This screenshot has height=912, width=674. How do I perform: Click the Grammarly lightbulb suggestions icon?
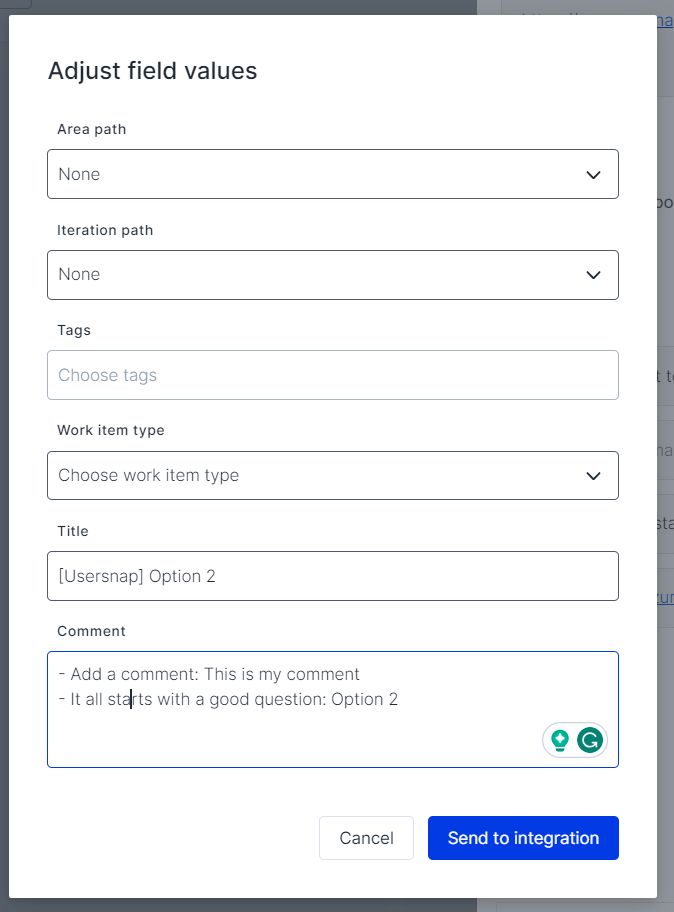(560, 740)
